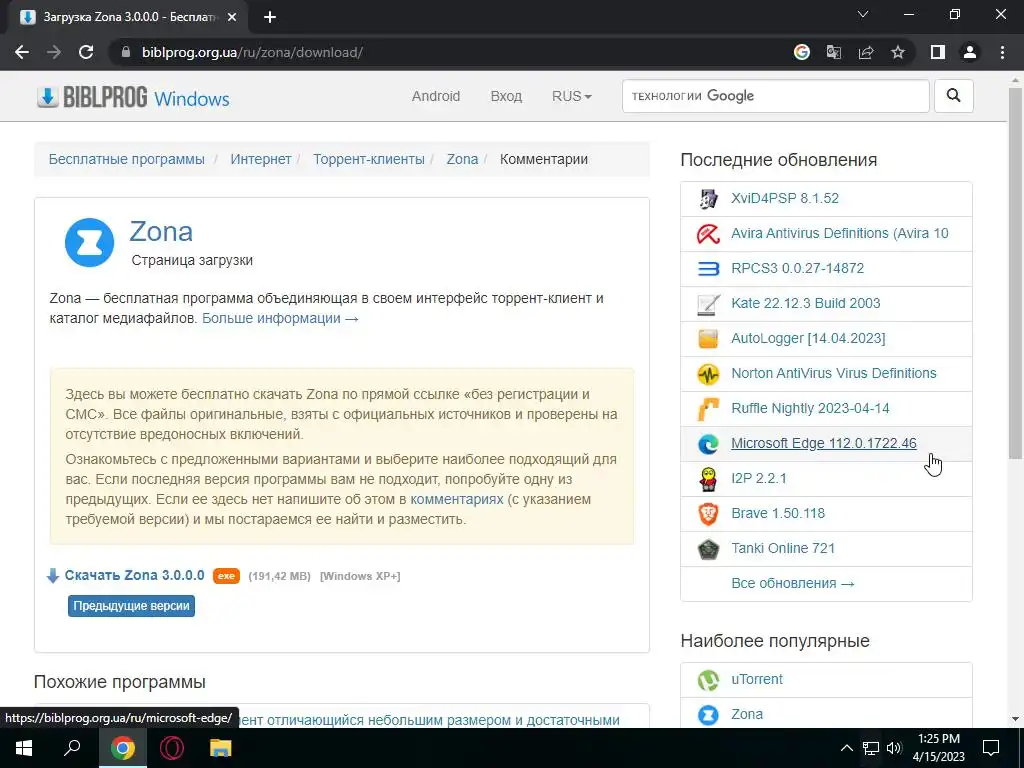This screenshot has width=1024, height=768.
Task: Open Brave 1.50.118 entry
Action: [778, 513]
